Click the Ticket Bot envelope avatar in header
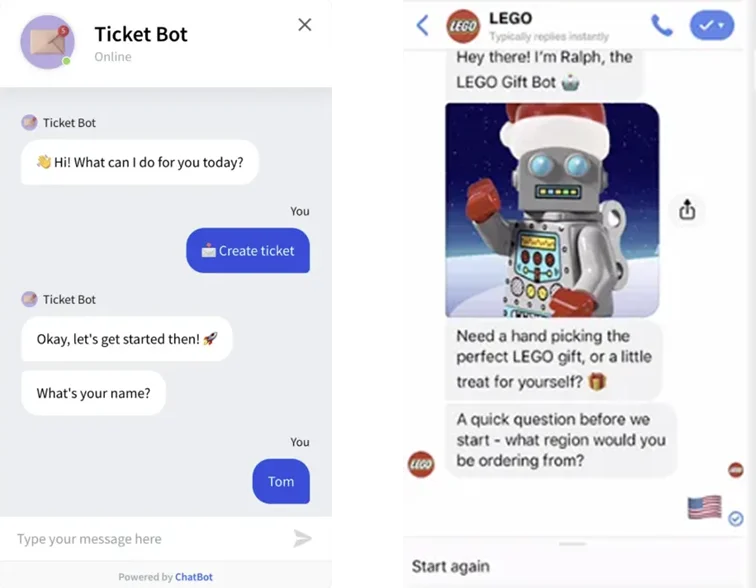The height and width of the screenshot is (588, 756). (47, 42)
